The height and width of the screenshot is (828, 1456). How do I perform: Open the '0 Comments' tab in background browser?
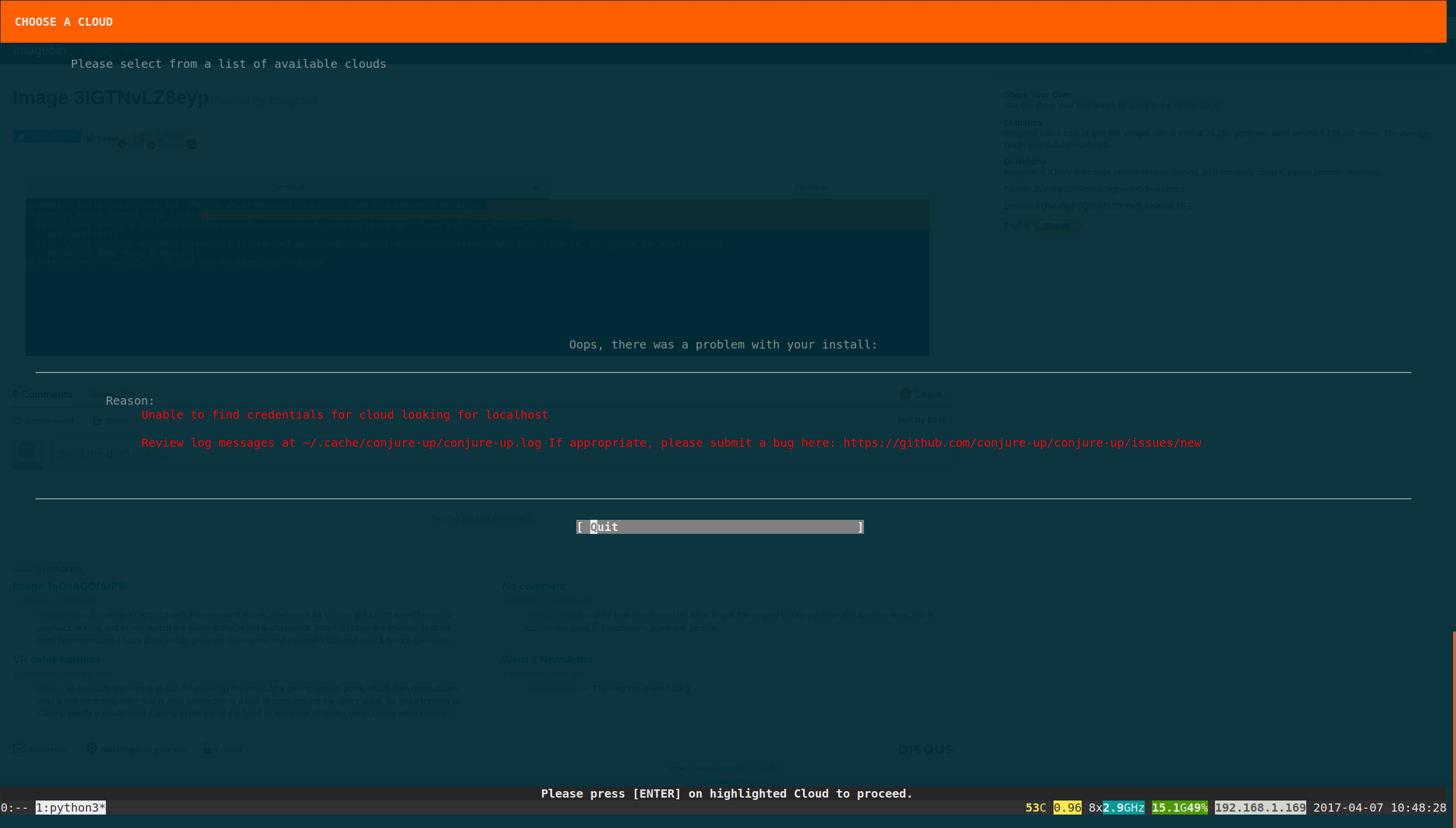tap(43, 395)
